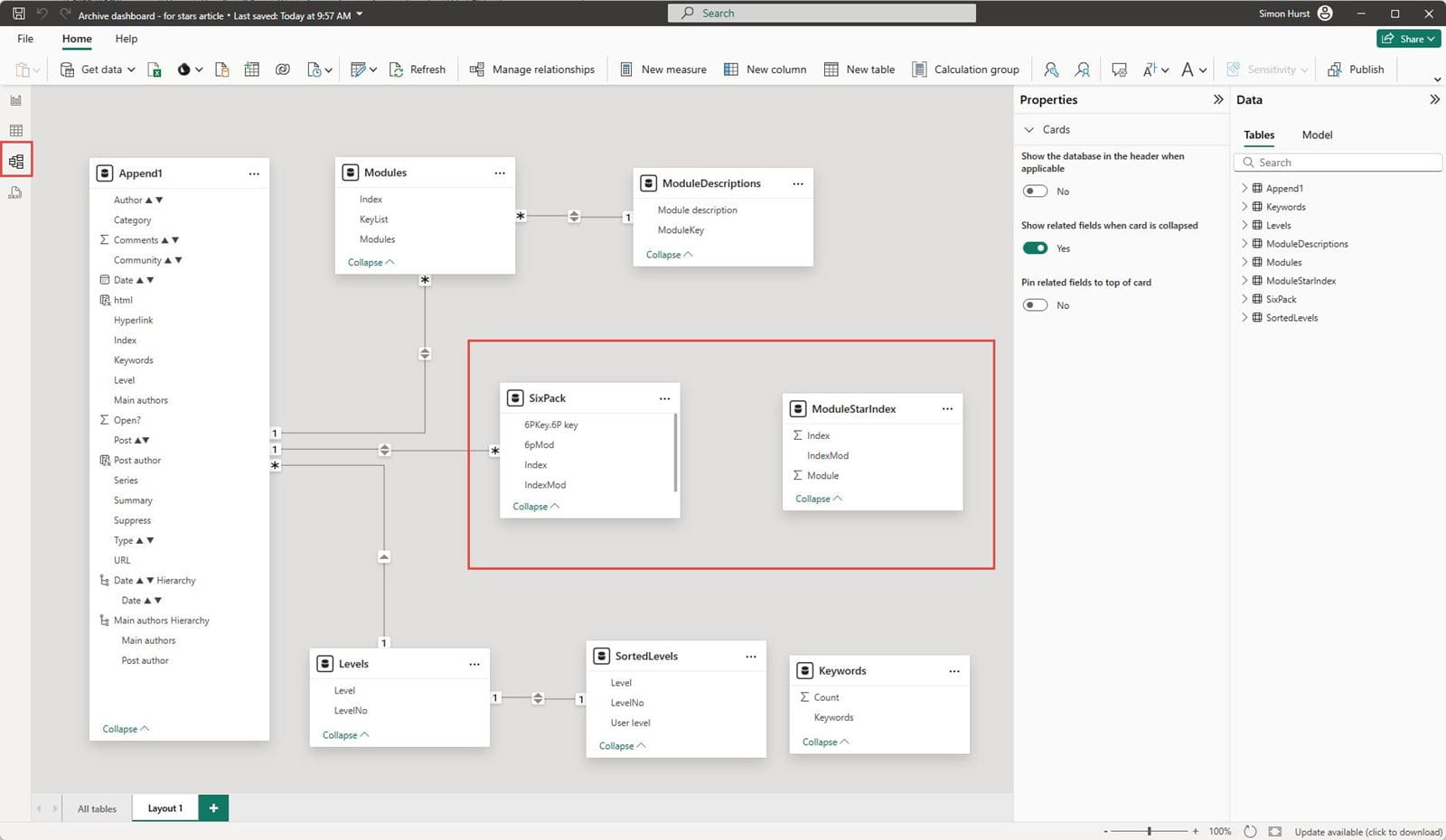Expand the SixPack table in the Data pane
Image resolution: width=1446 pixels, height=840 pixels.
(x=1245, y=298)
